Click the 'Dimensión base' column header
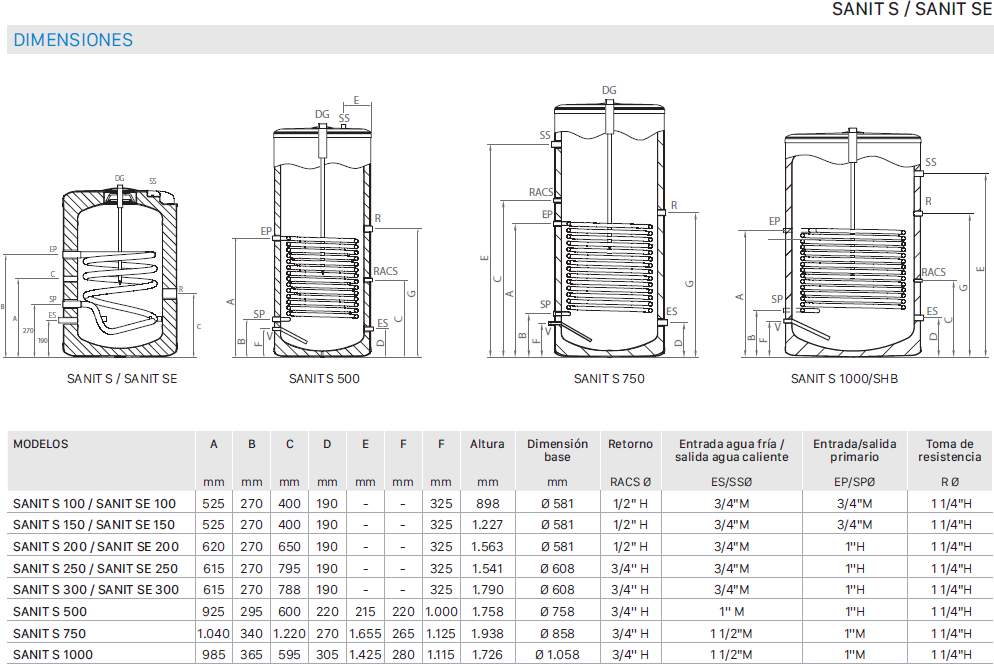The height and width of the screenshot is (664, 994). [557, 450]
